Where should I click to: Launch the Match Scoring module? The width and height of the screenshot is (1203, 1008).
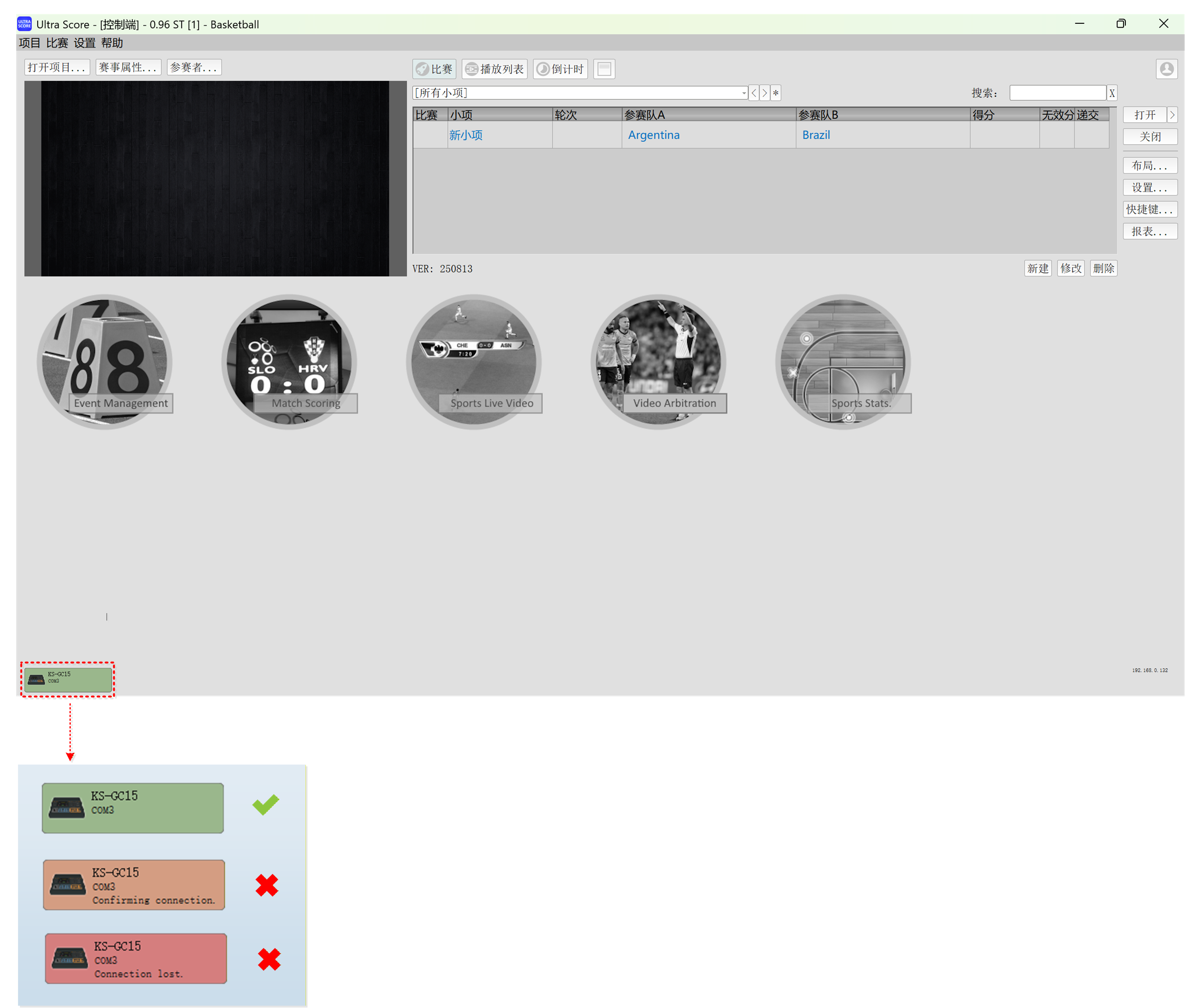coord(289,362)
